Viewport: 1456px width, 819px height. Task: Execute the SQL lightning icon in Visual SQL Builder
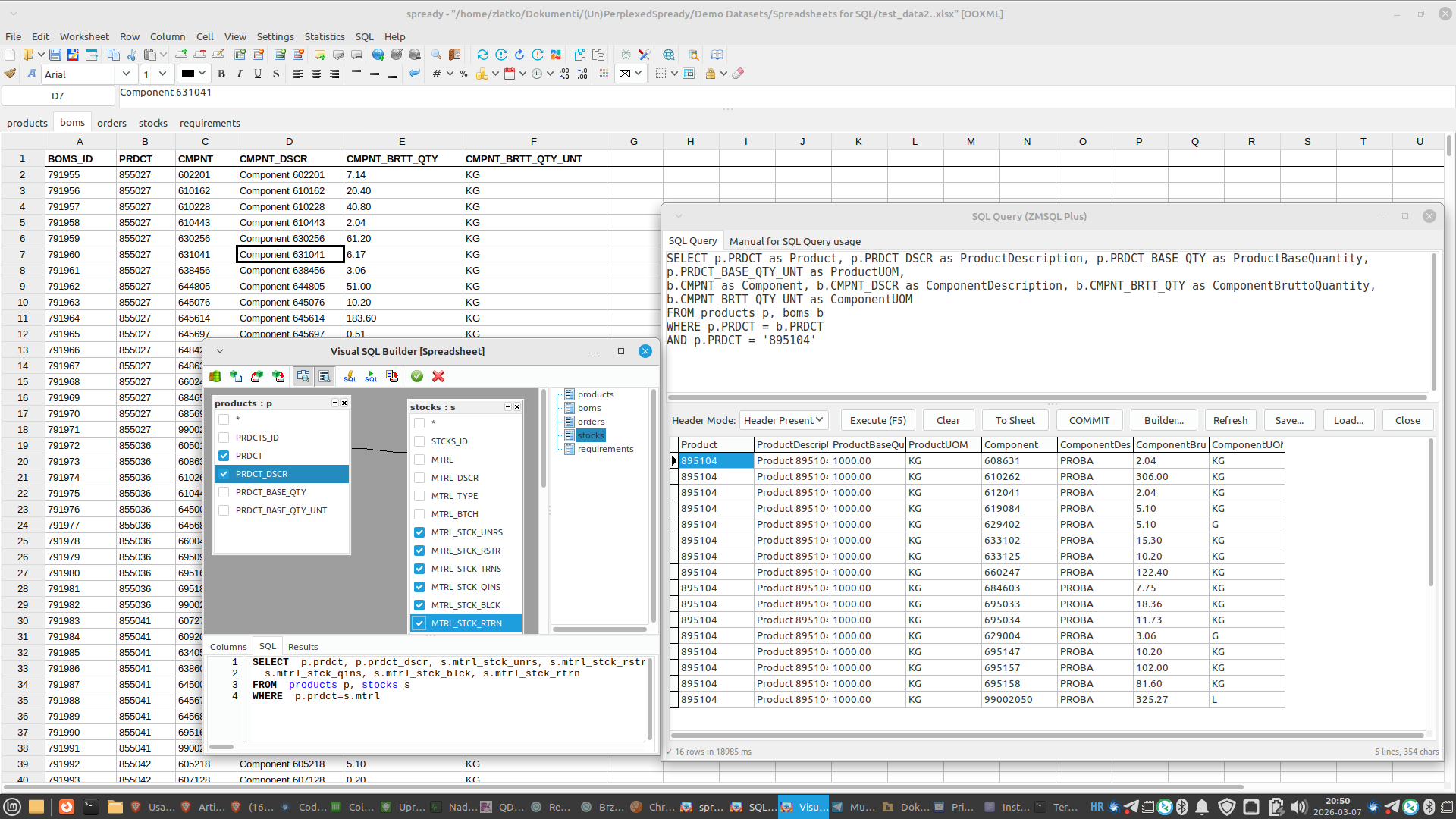pyautogui.click(x=350, y=376)
